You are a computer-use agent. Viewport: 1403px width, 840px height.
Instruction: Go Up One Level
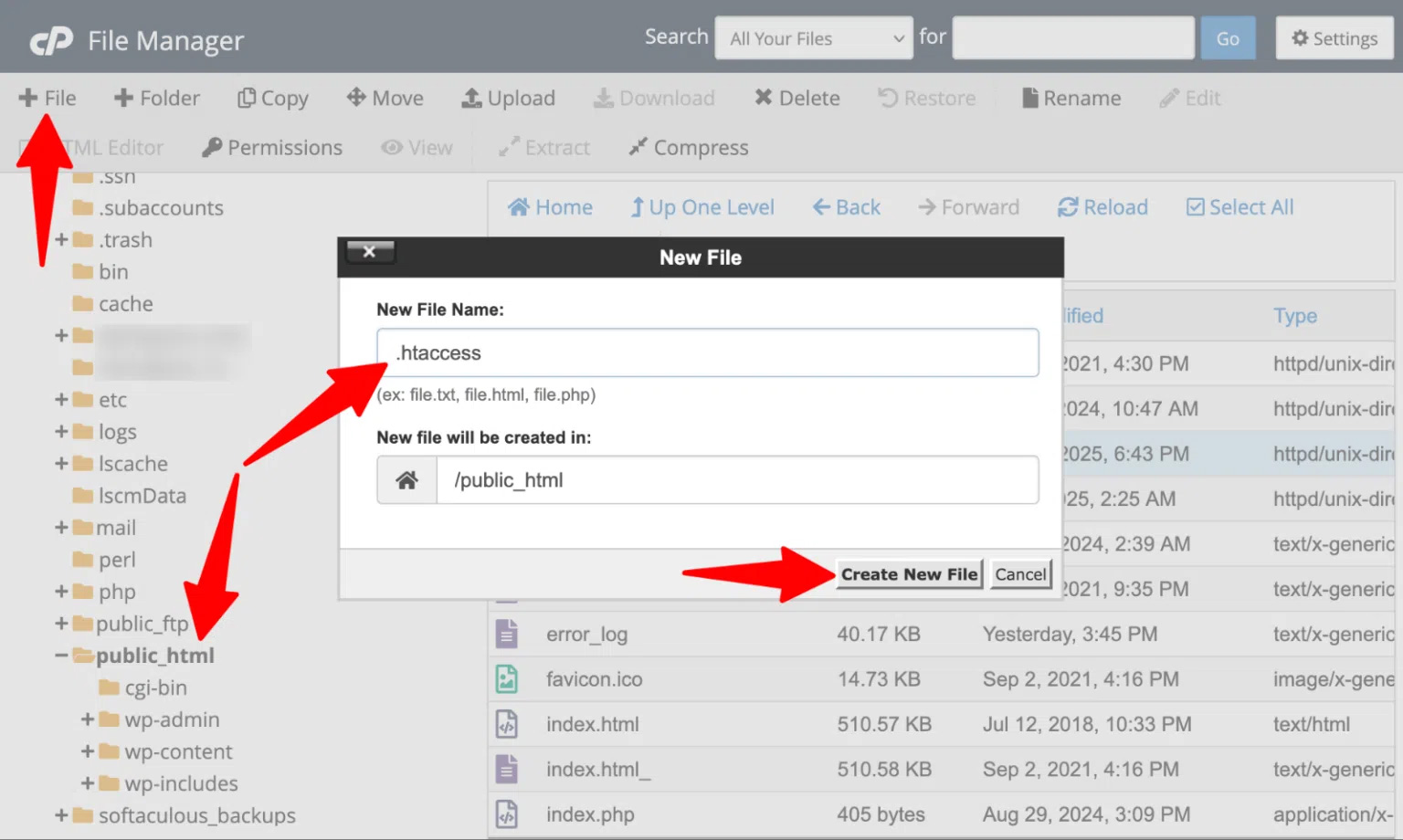pos(701,207)
